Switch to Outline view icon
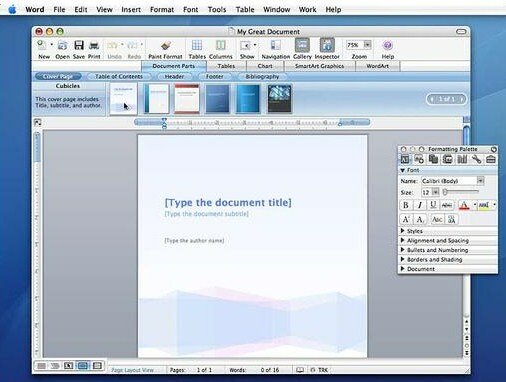 55,366
